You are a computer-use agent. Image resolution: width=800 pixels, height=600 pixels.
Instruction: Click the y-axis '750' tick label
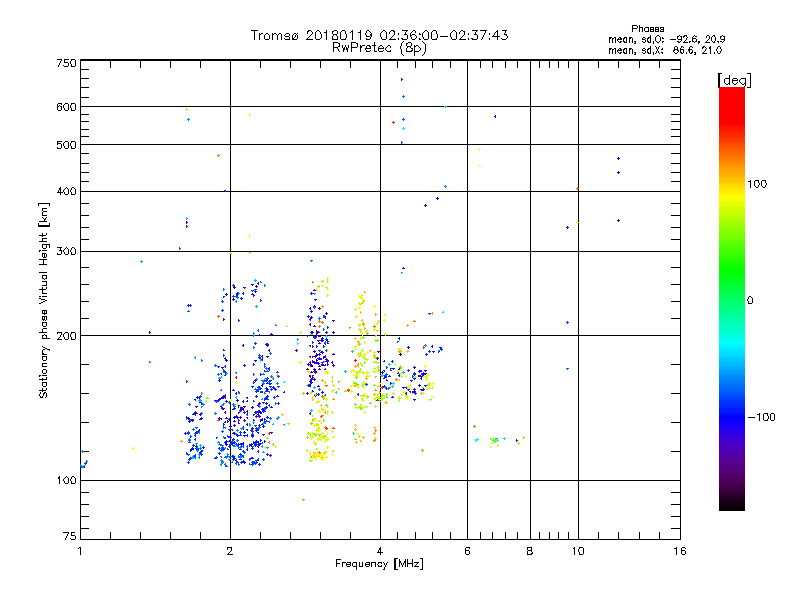click(x=67, y=63)
